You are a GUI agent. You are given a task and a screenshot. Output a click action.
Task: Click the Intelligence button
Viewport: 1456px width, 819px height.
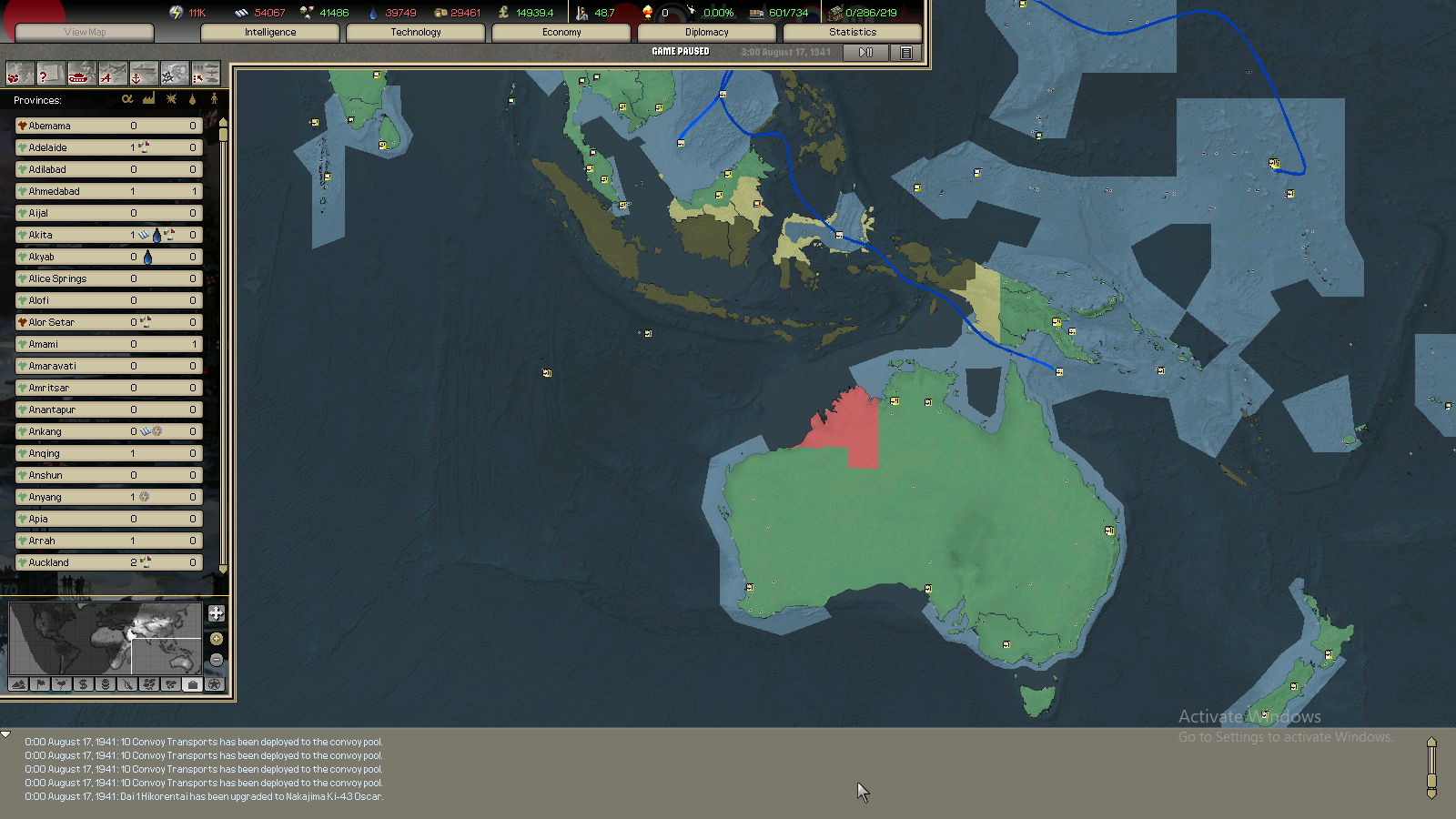pos(270,33)
